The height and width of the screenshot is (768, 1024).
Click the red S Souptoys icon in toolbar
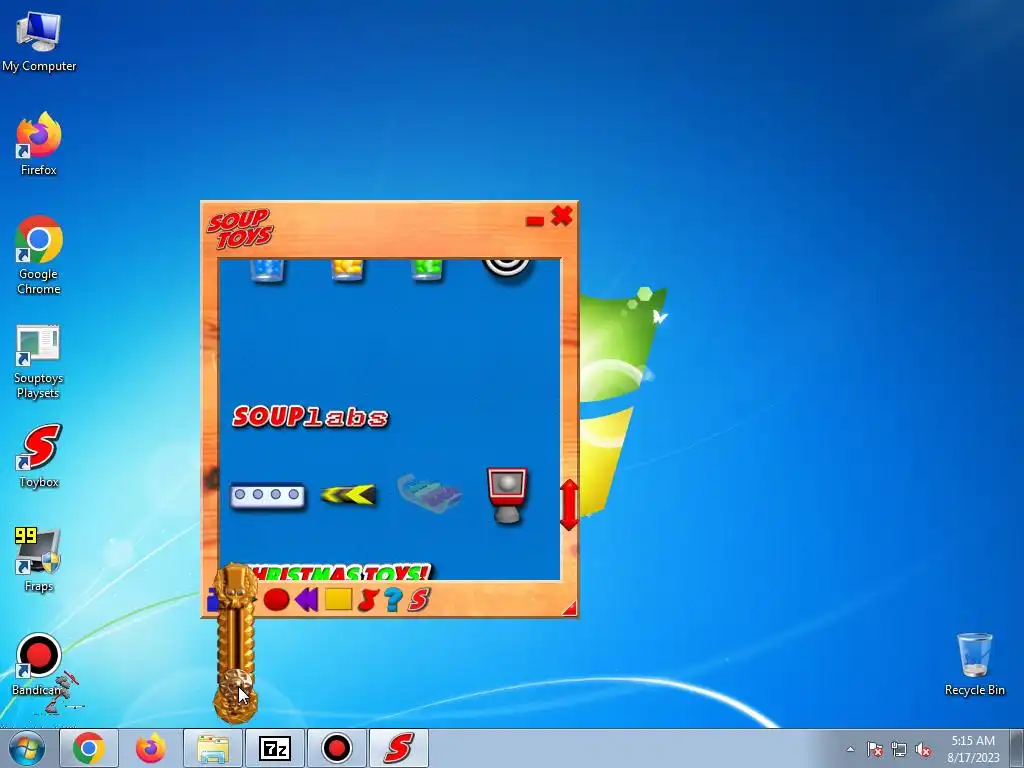point(419,600)
